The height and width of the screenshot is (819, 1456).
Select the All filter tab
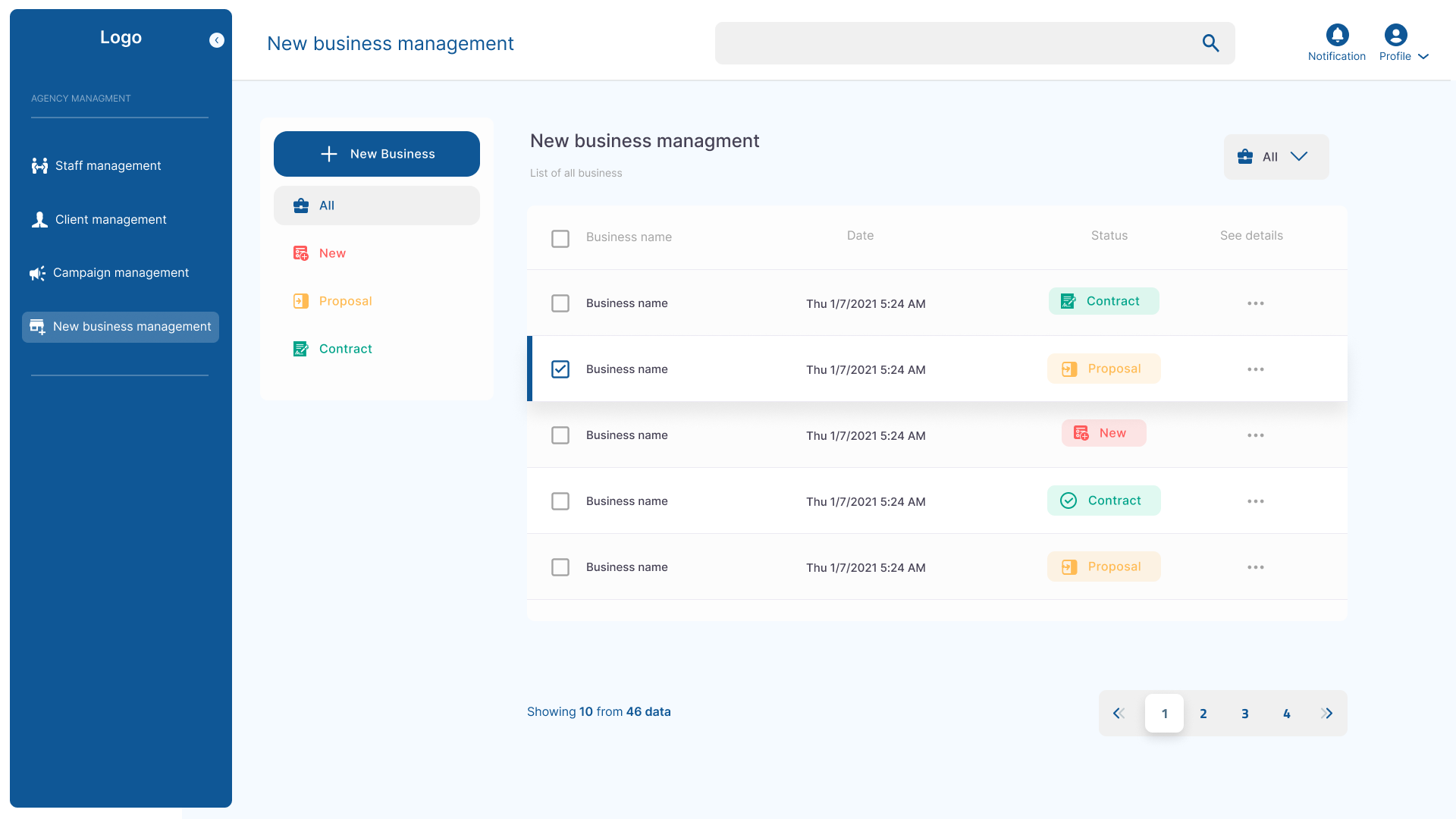pyautogui.click(x=377, y=206)
